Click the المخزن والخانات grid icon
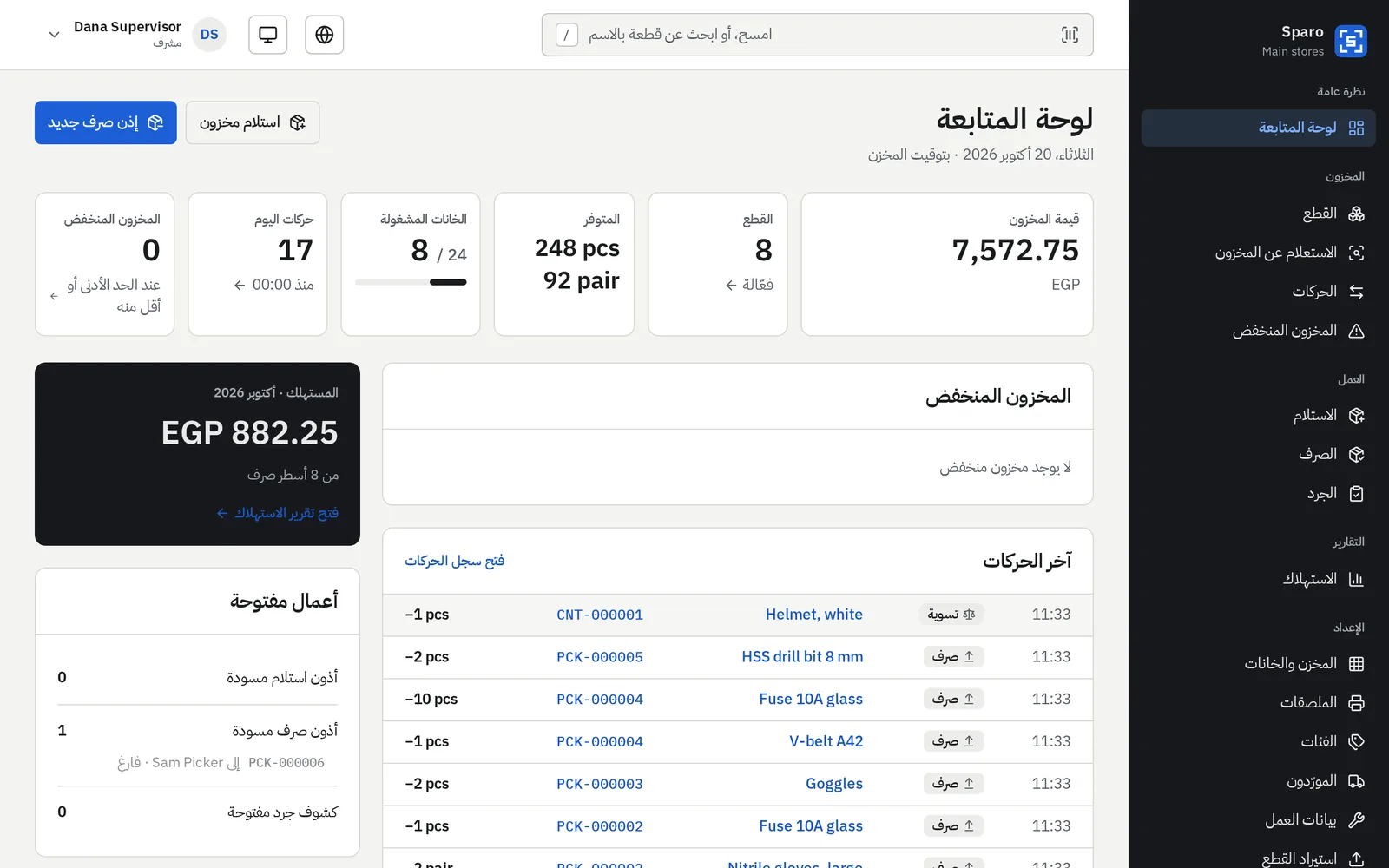 (x=1356, y=664)
